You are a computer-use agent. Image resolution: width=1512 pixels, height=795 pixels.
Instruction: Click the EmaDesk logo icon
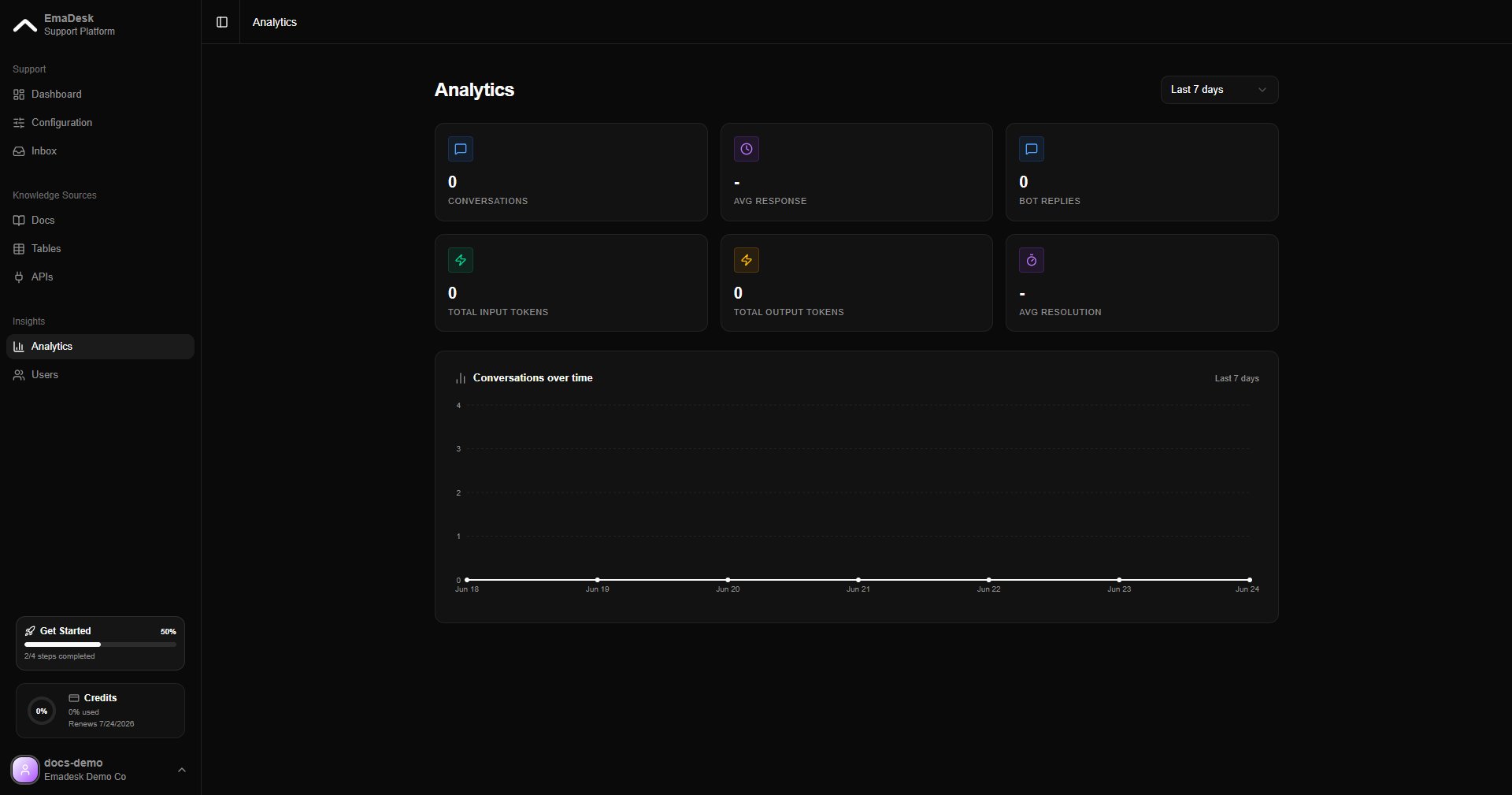click(25, 25)
